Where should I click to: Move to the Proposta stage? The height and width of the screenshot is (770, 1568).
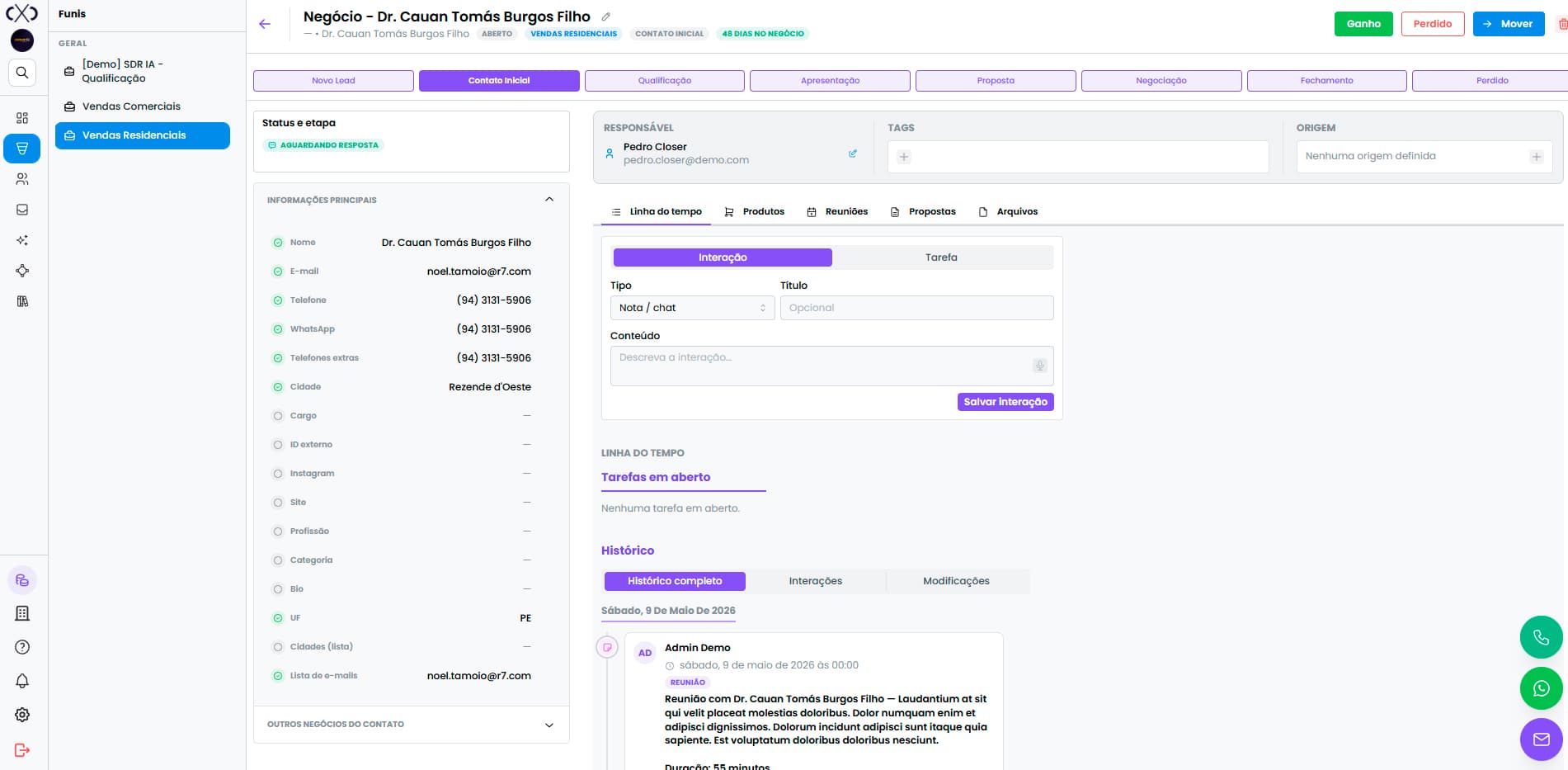(x=996, y=81)
